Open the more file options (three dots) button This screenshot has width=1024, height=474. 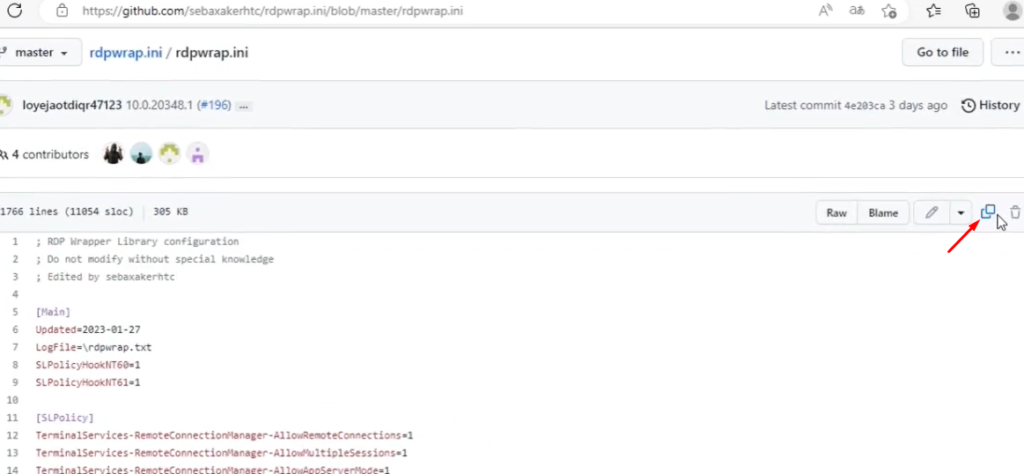pos(1008,52)
